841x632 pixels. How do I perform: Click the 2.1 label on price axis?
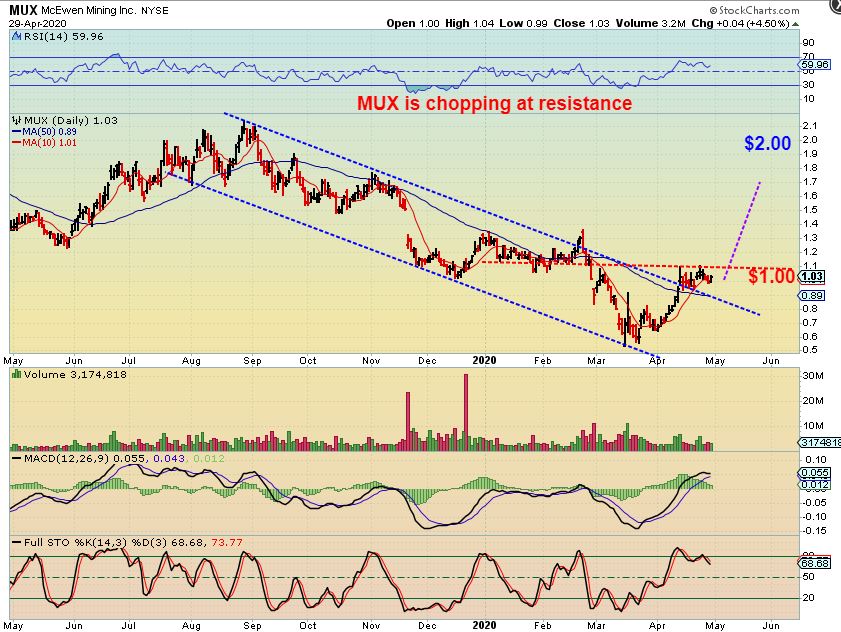click(810, 126)
